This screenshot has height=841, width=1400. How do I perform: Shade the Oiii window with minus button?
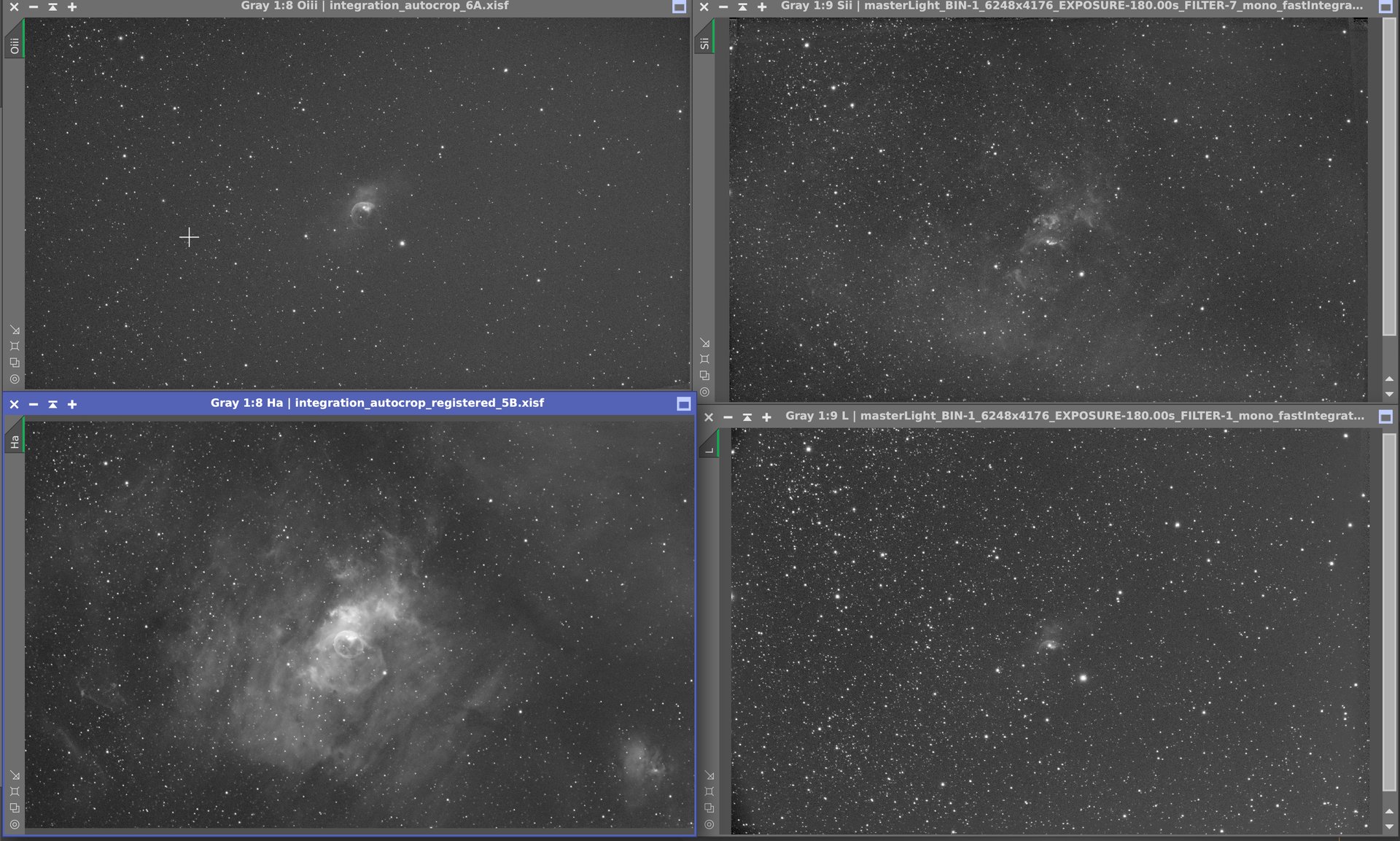34,7
